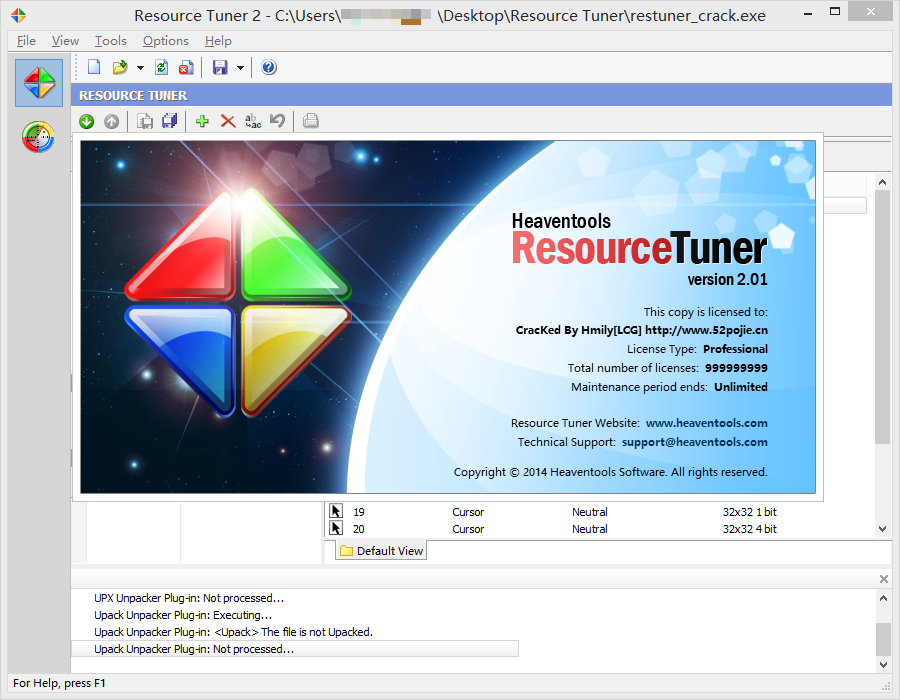Viewport: 900px width, 700px height.
Task: Click the 999999999 licenses value
Action: pos(736,368)
